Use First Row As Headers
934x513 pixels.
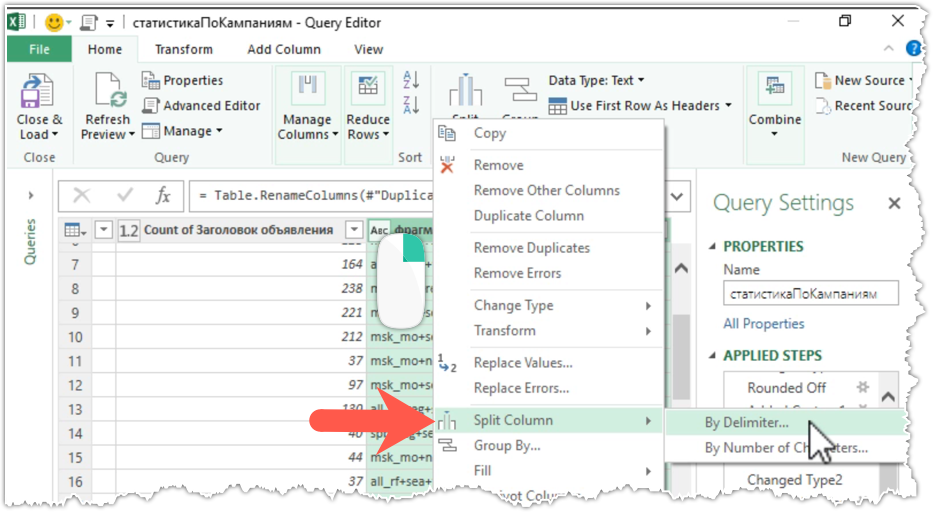point(640,106)
